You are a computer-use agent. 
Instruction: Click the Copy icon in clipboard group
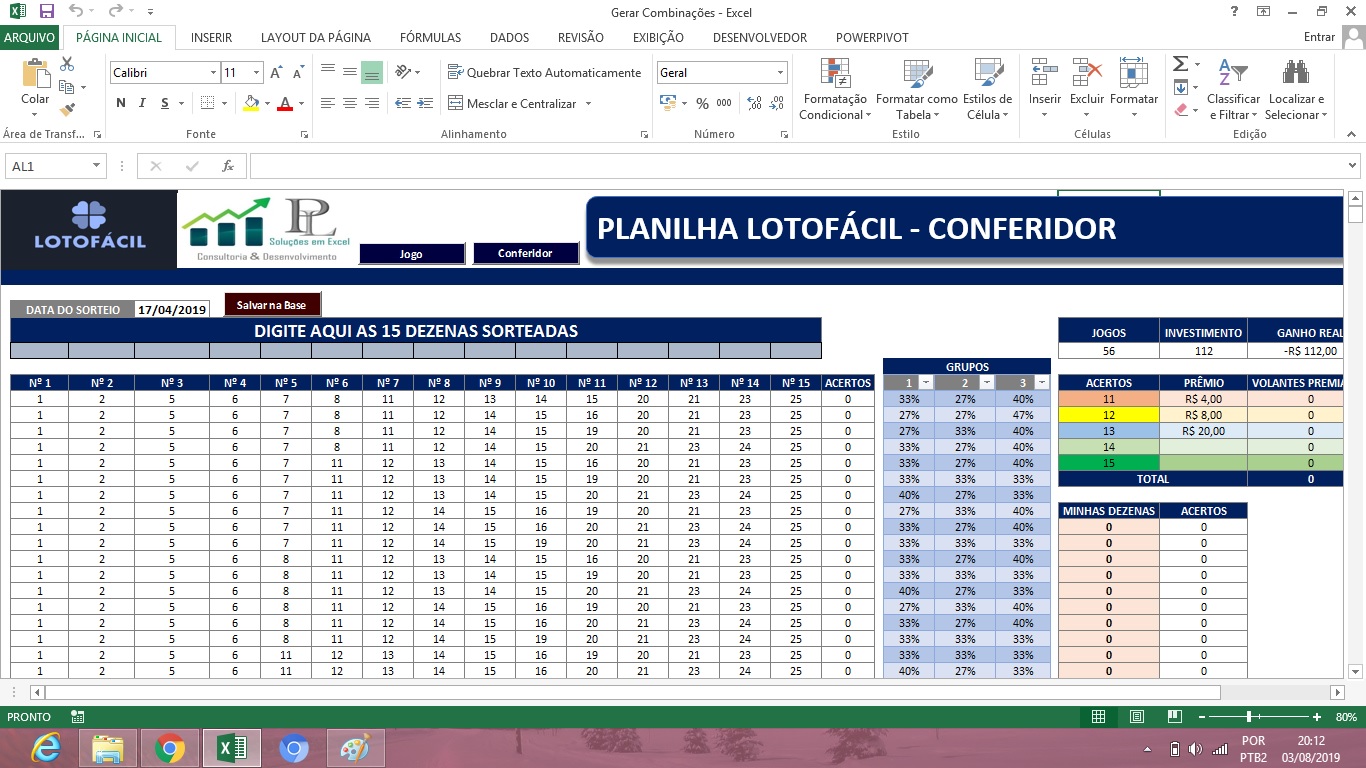tap(68, 87)
